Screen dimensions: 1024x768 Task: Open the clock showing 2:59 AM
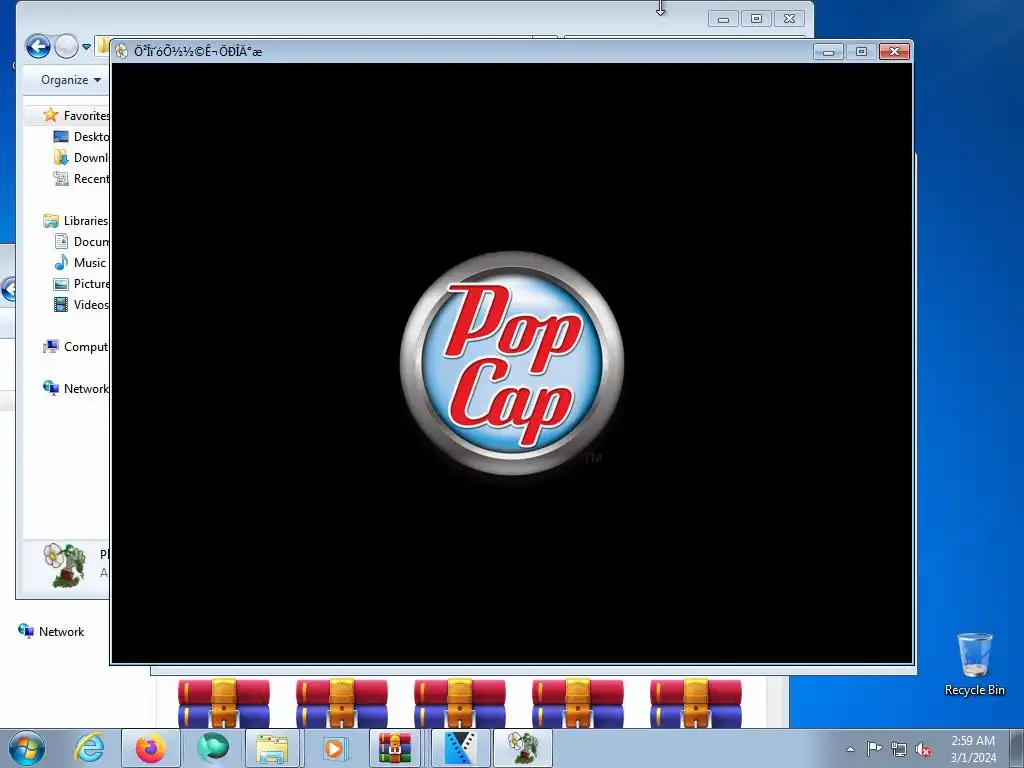[973, 749]
